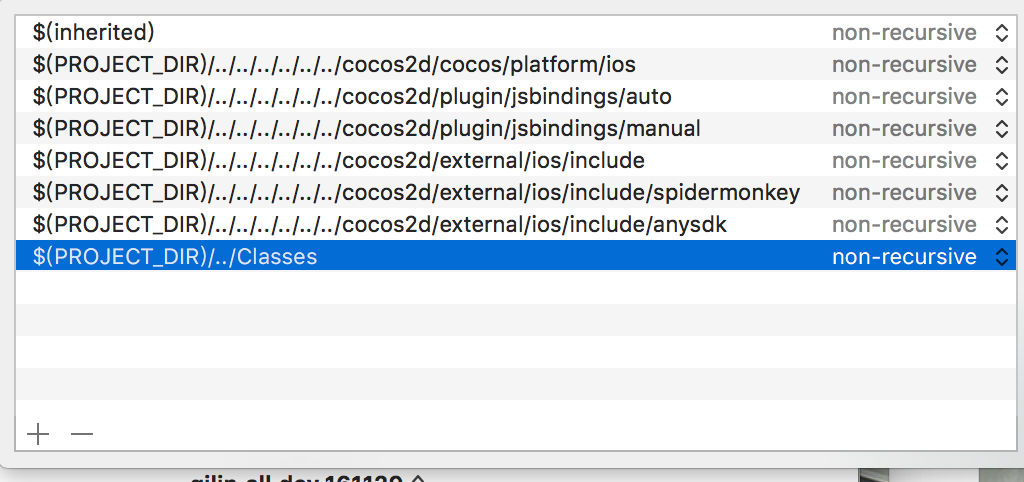This screenshot has height=482, width=1024.
Task: Open recursion dropdown for Classes path
Action: click(x=1001, y=257)
